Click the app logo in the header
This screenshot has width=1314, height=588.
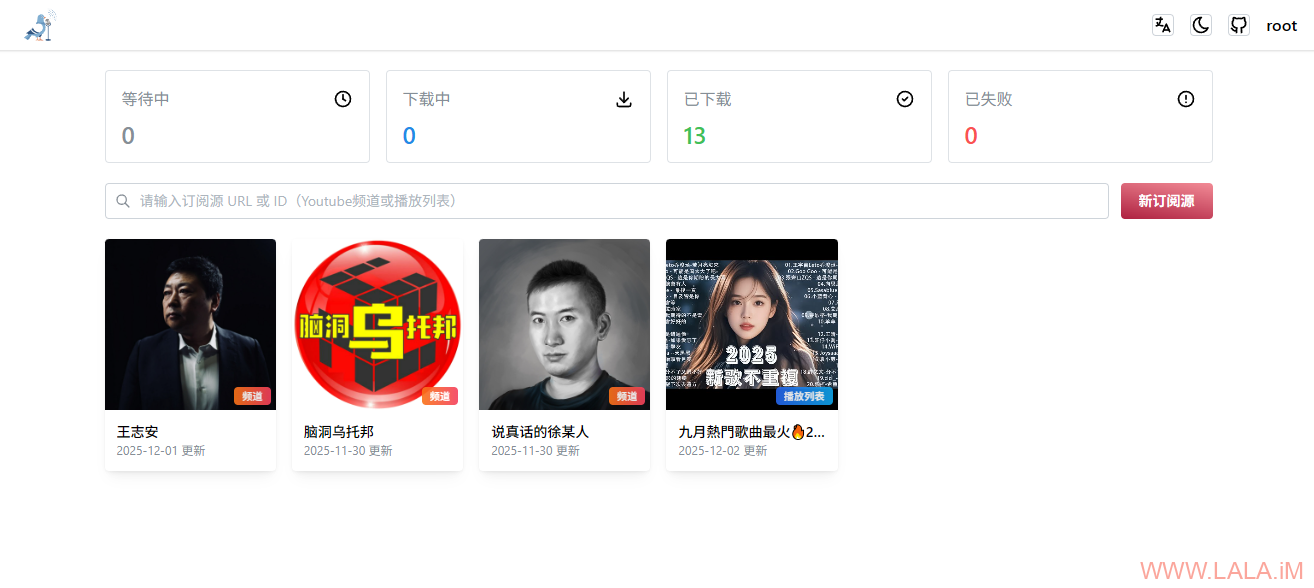40,26
